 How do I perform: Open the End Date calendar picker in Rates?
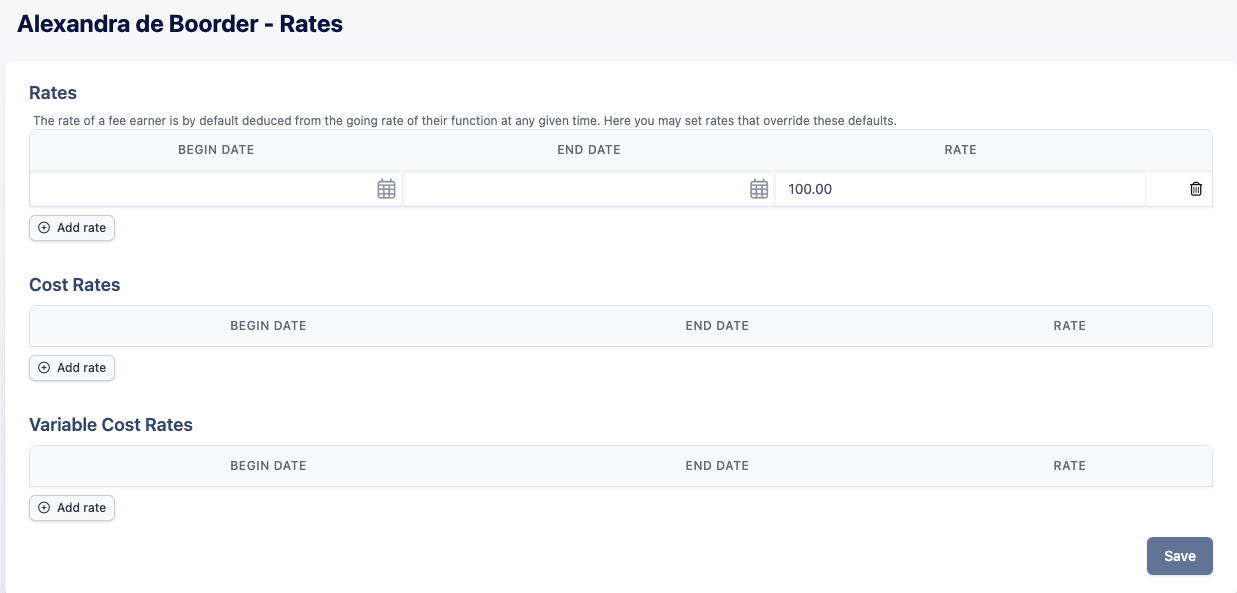[x=759, y=189]
